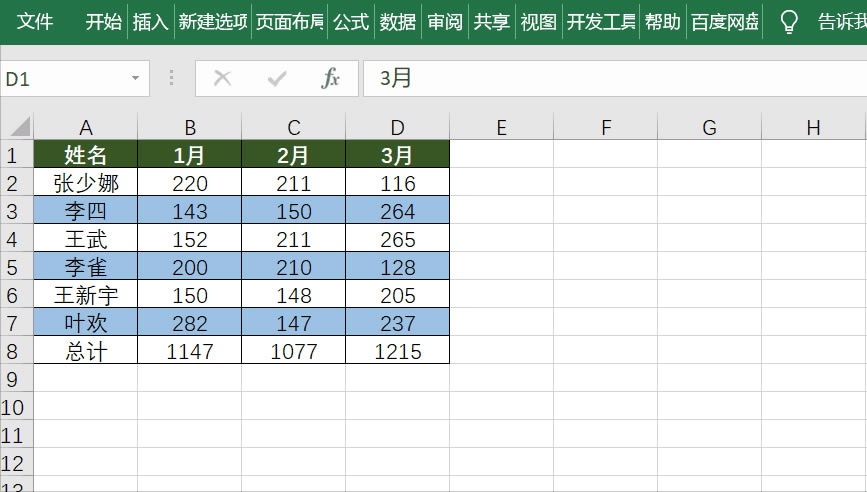Click the cell with value 220

(190, 182)
